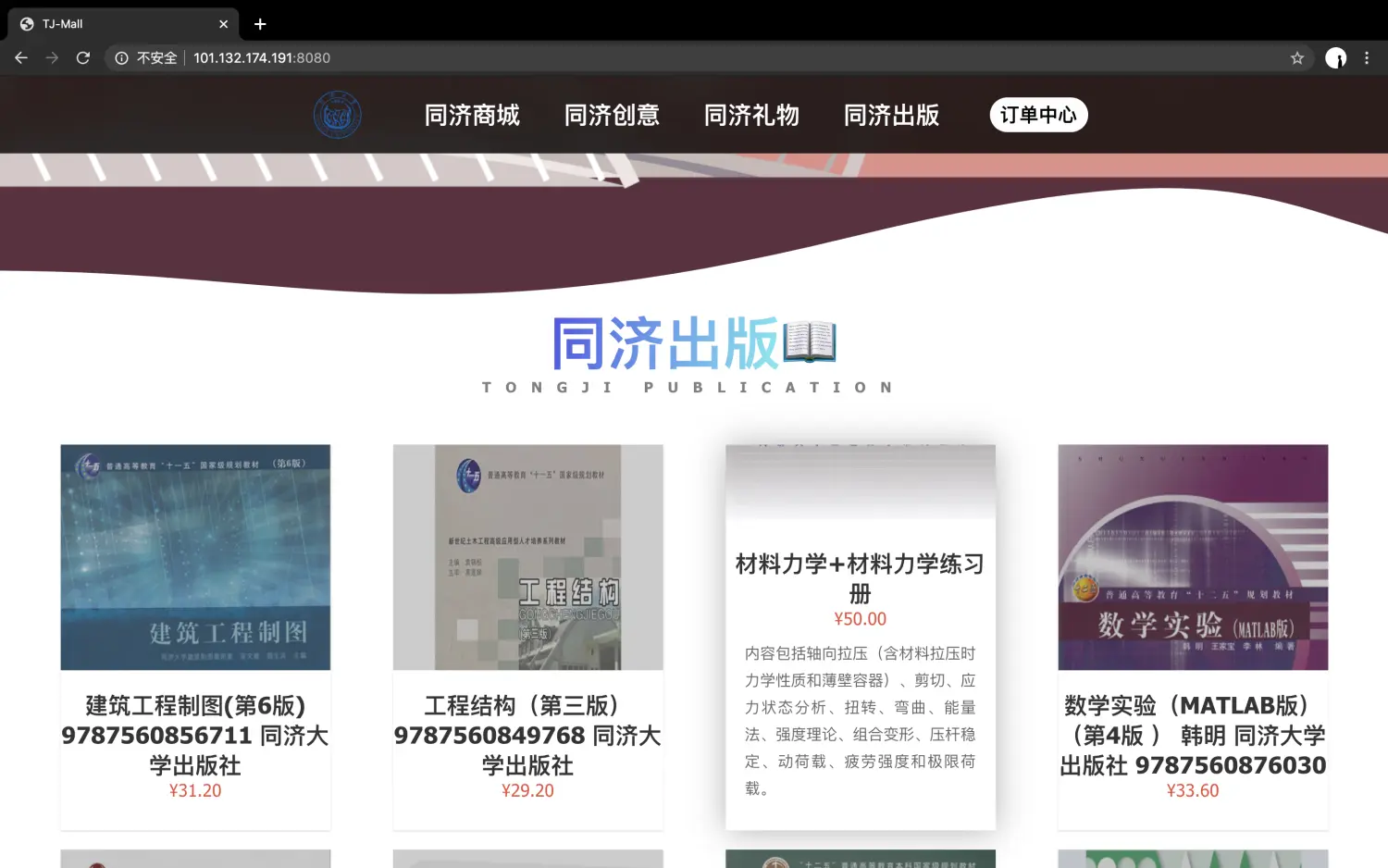Viewport: 1388px width, 868px height.
Task: Click the price ¥31.20
Action: point(195,791)
